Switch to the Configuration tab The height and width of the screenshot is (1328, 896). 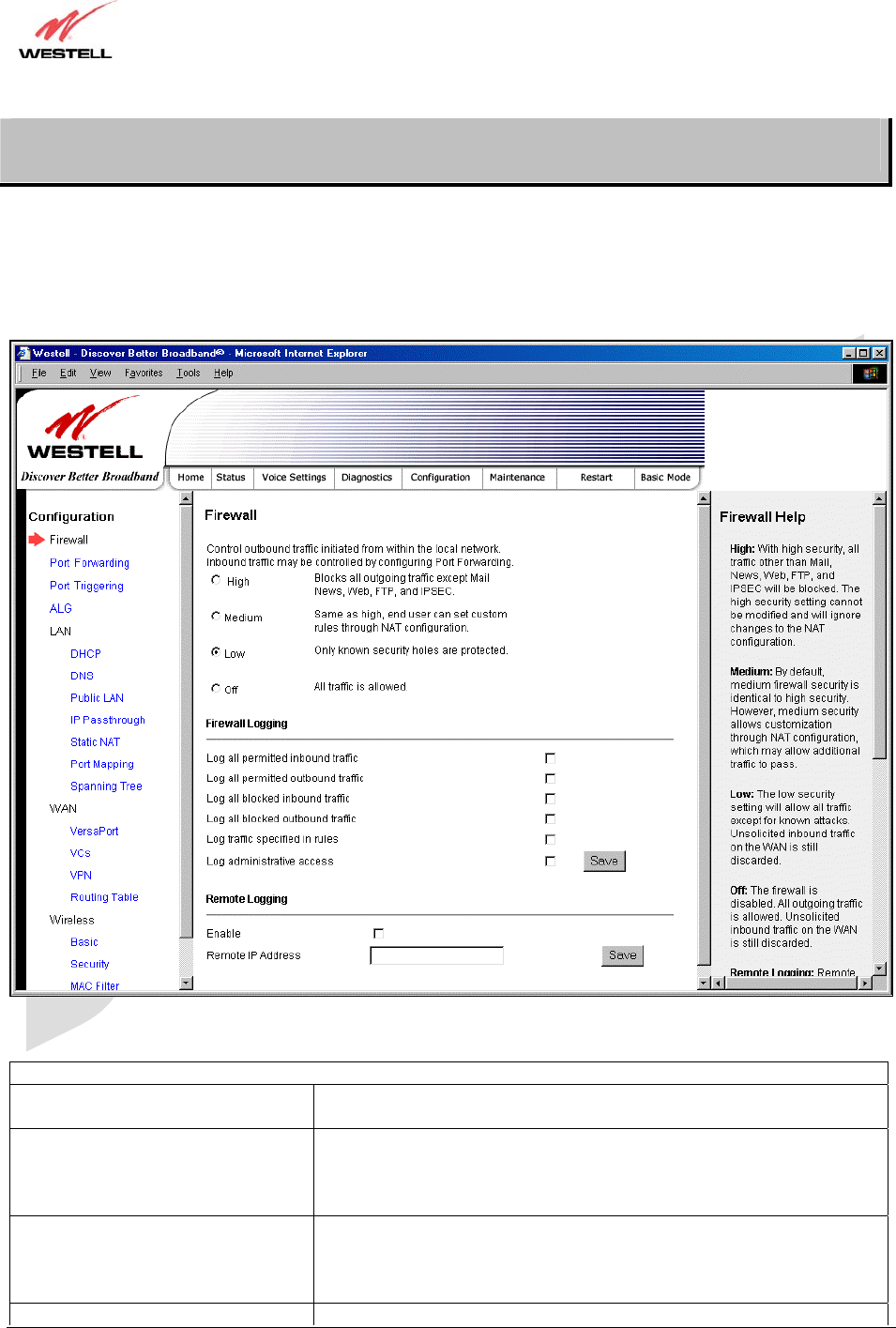point(441,478)
